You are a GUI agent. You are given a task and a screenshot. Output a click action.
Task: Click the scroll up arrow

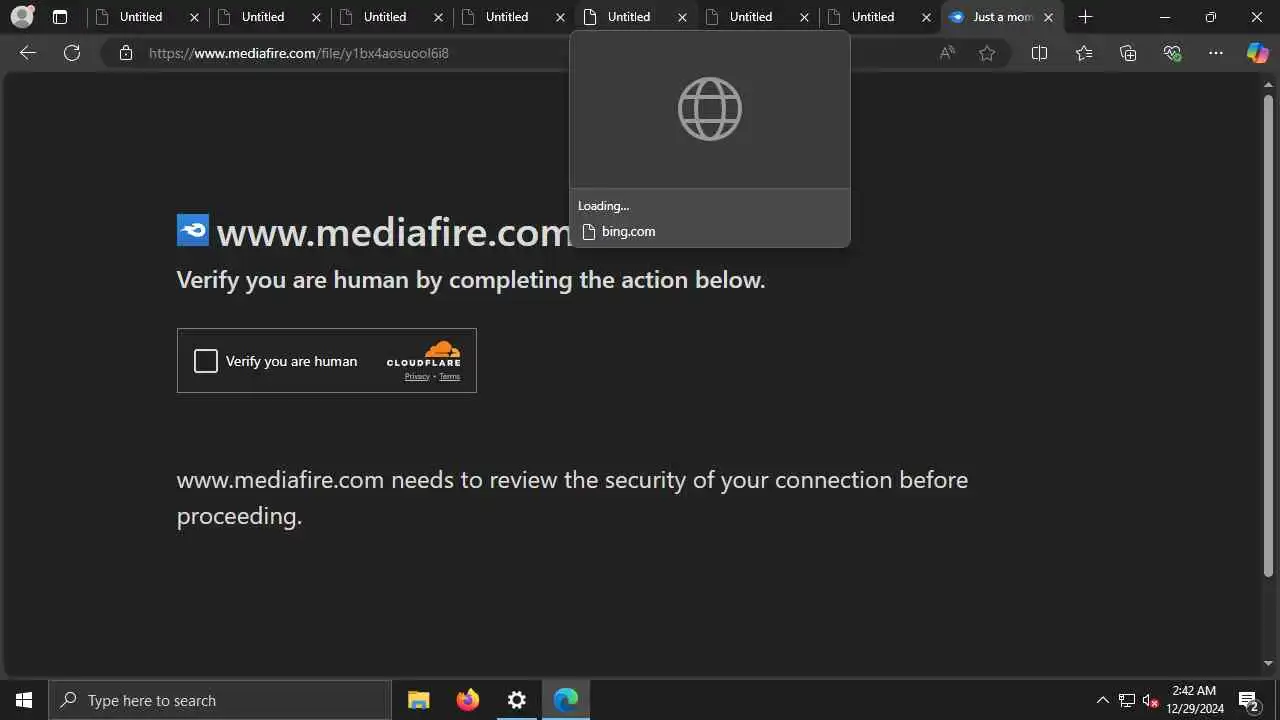1268,85
